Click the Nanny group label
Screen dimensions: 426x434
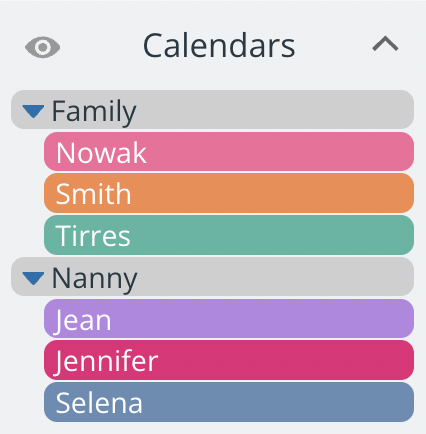pyautogui.click(x=95, y=279)
